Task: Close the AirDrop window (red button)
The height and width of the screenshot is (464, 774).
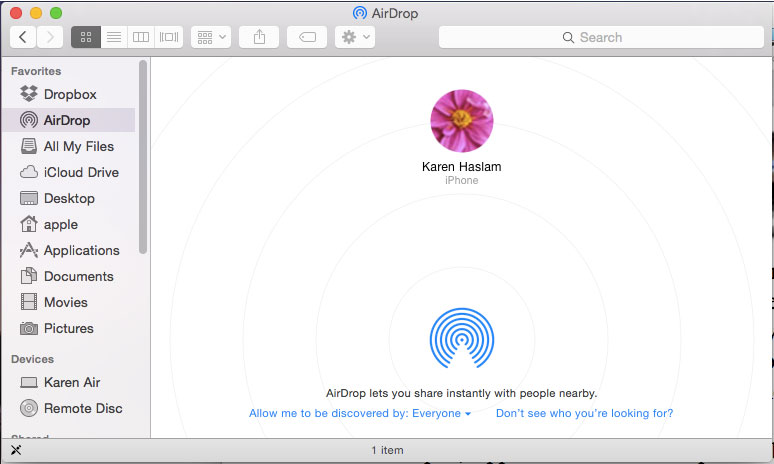Action: [16, 13]
